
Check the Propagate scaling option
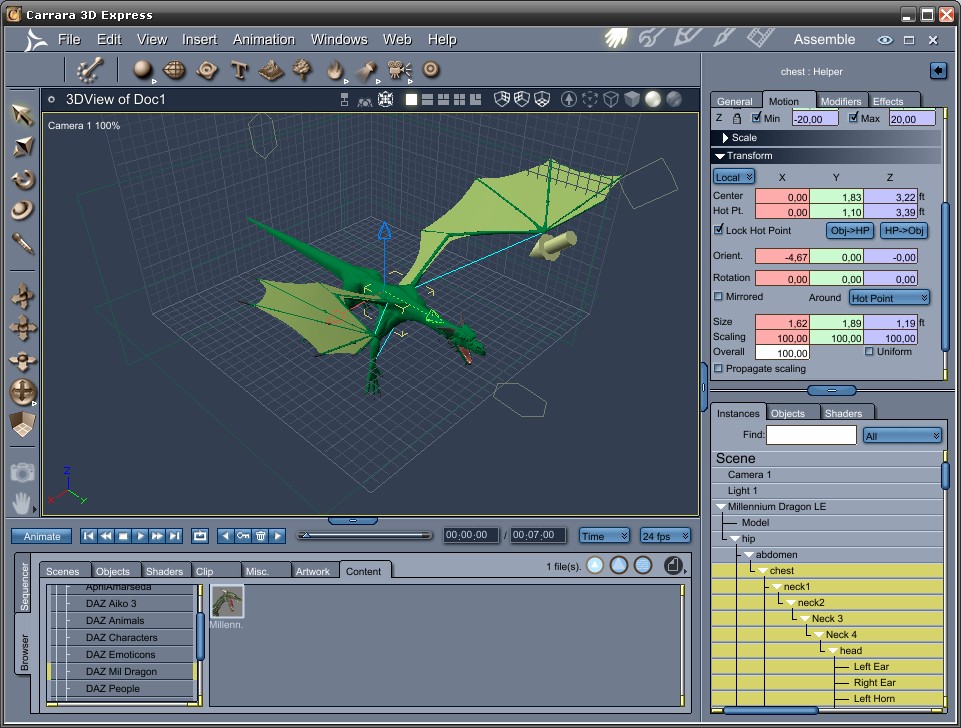click(x=719, y=369)
